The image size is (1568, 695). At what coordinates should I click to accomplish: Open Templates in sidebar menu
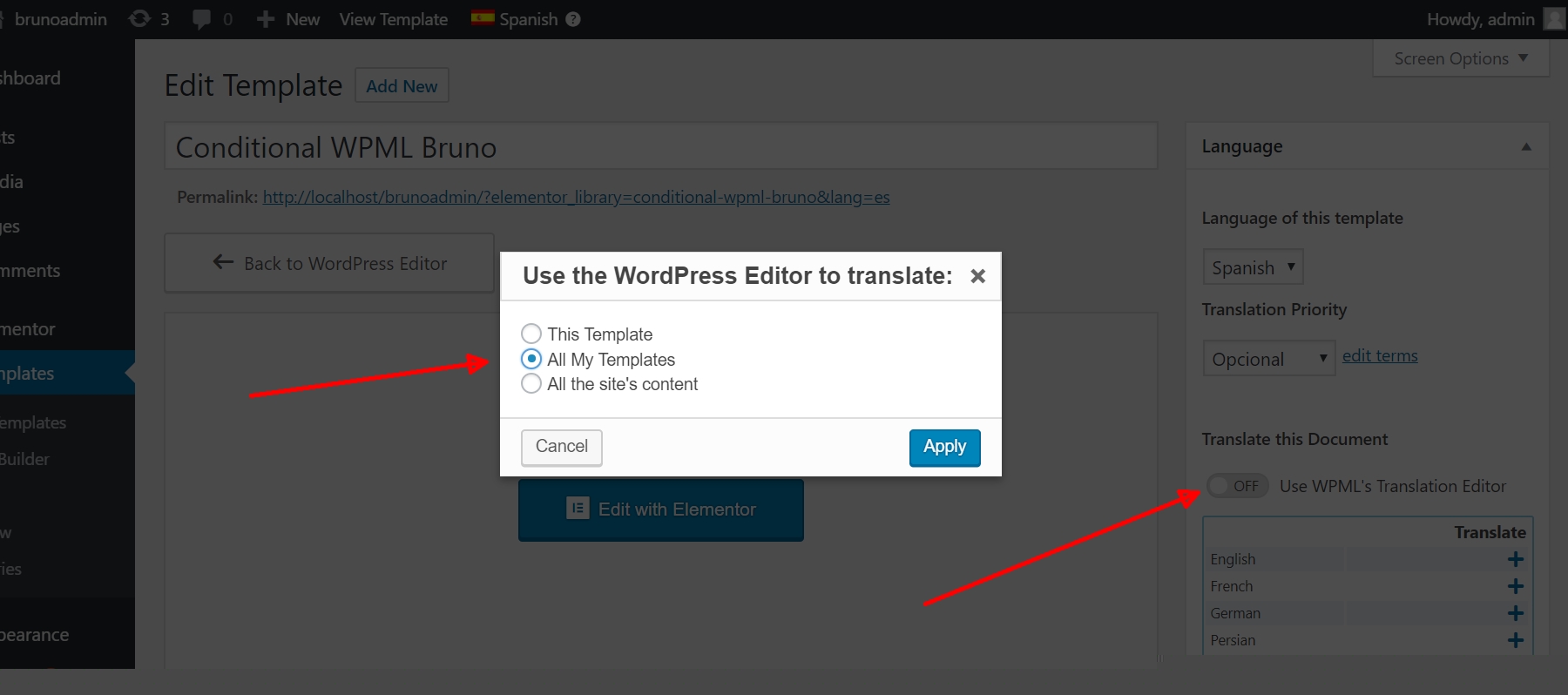click(x=67, y=373)
